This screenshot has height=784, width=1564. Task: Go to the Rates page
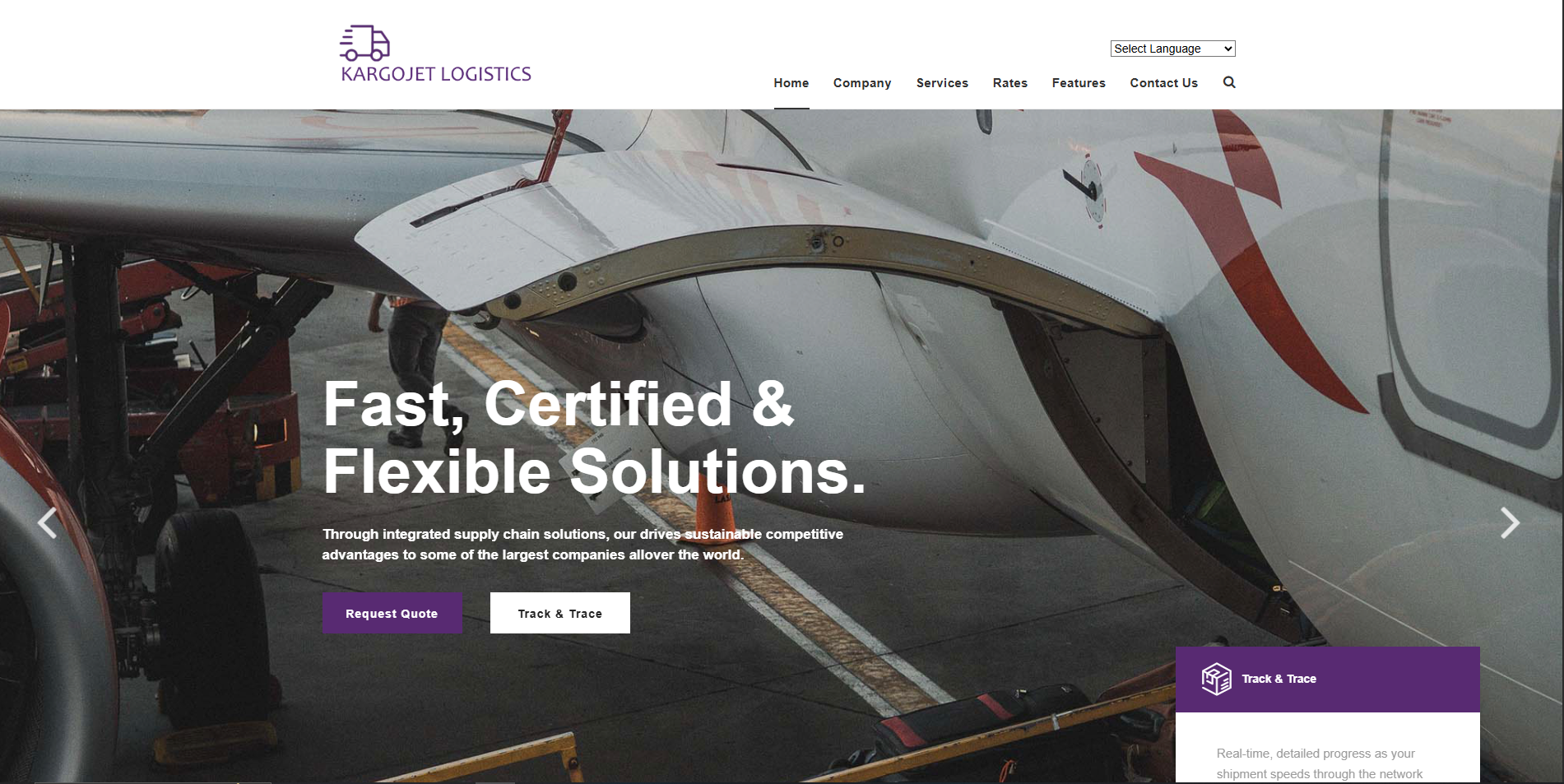tap(1010, 83)
